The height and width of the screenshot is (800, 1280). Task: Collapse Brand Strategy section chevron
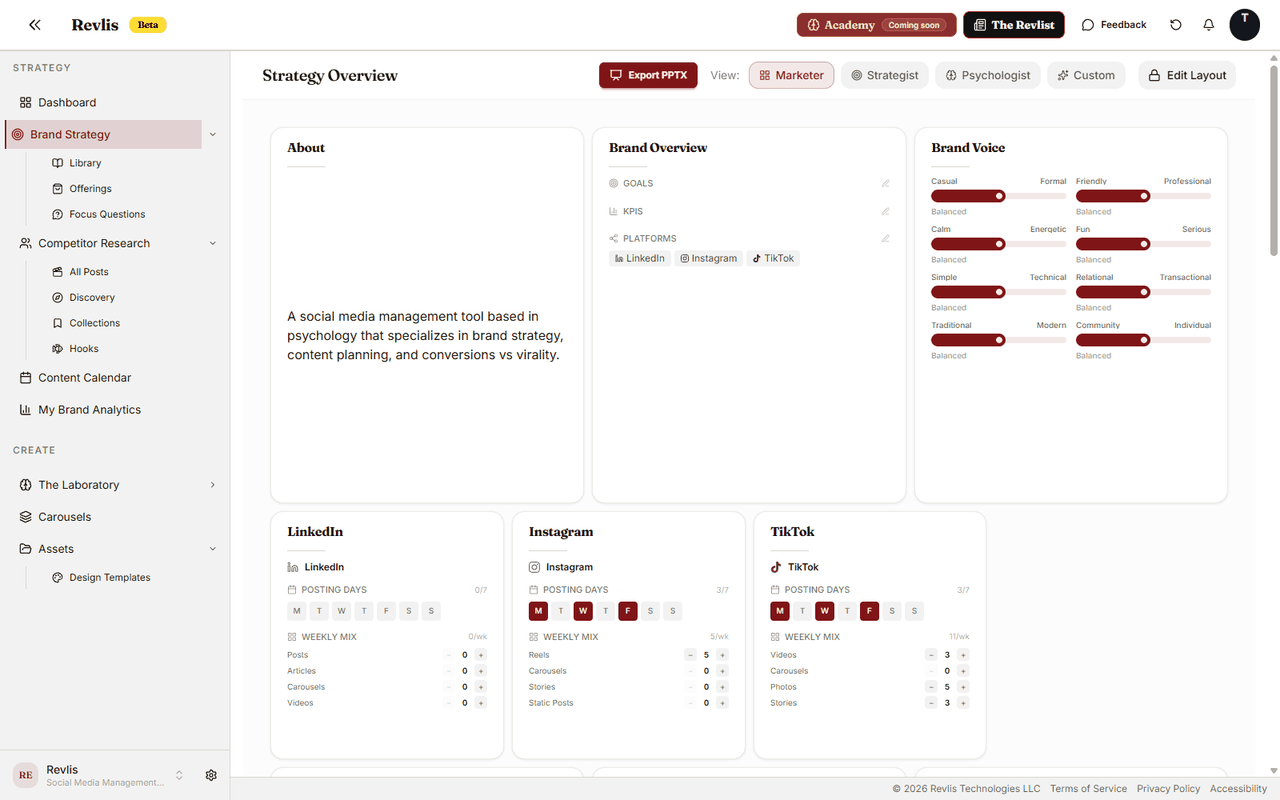pos(212,134)
